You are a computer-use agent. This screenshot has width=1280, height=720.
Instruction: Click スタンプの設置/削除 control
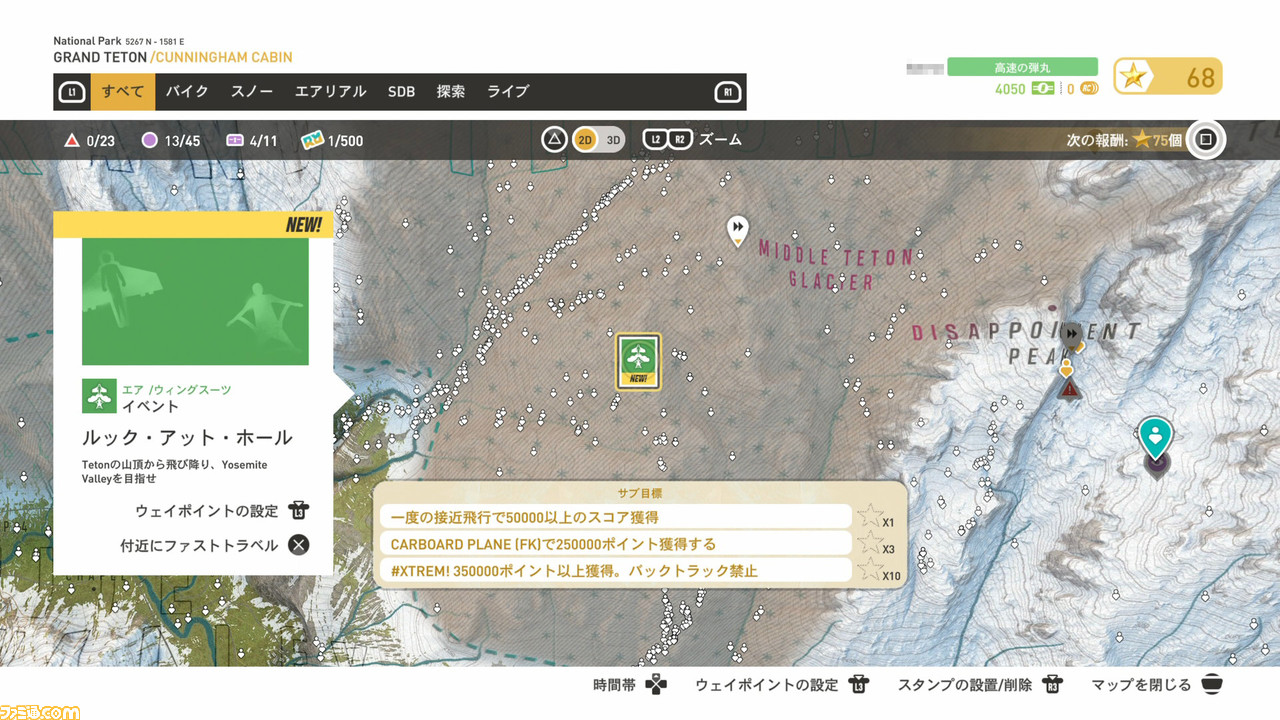(980, 685)
